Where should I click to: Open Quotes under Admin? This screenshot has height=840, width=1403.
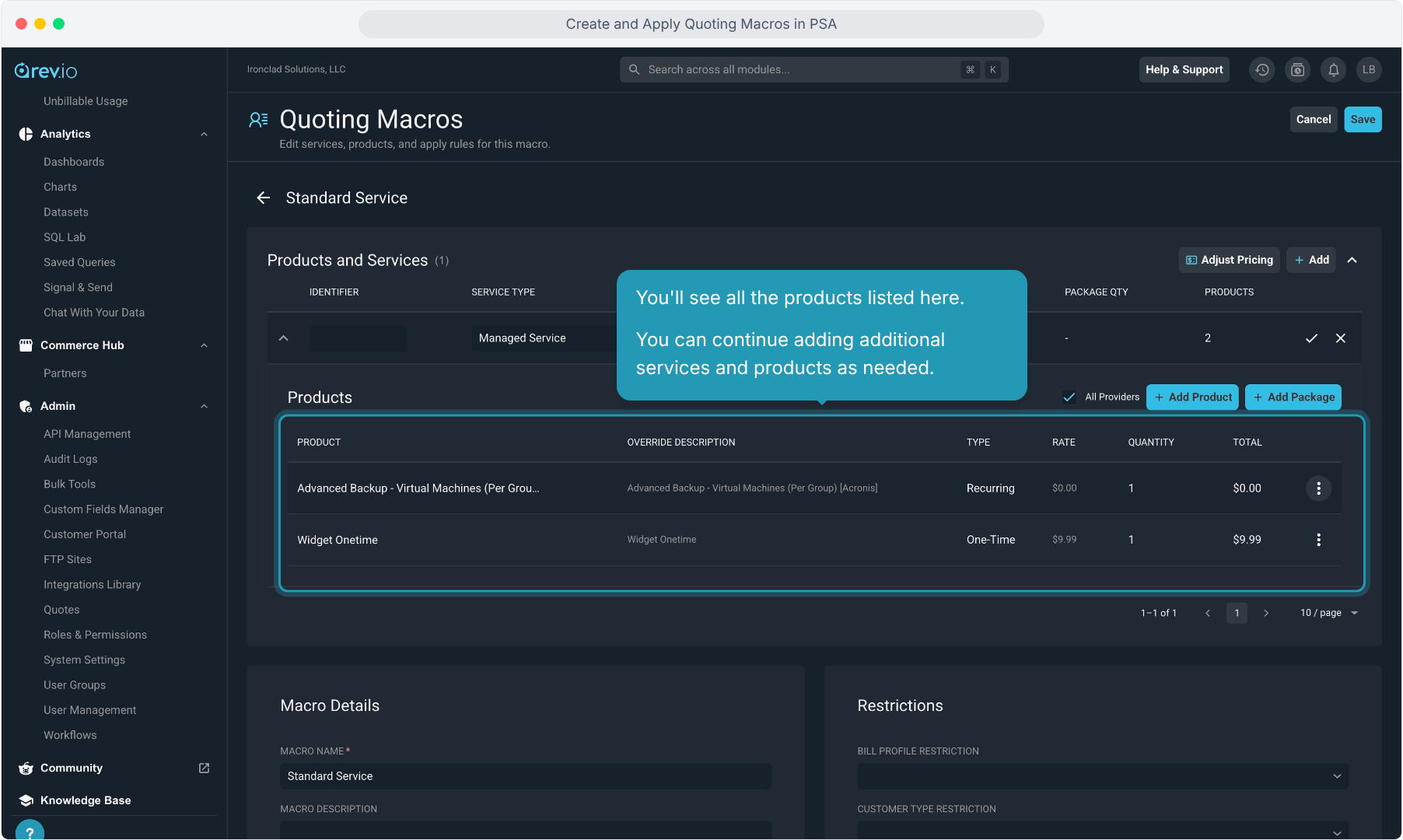(x=61, y=610)
